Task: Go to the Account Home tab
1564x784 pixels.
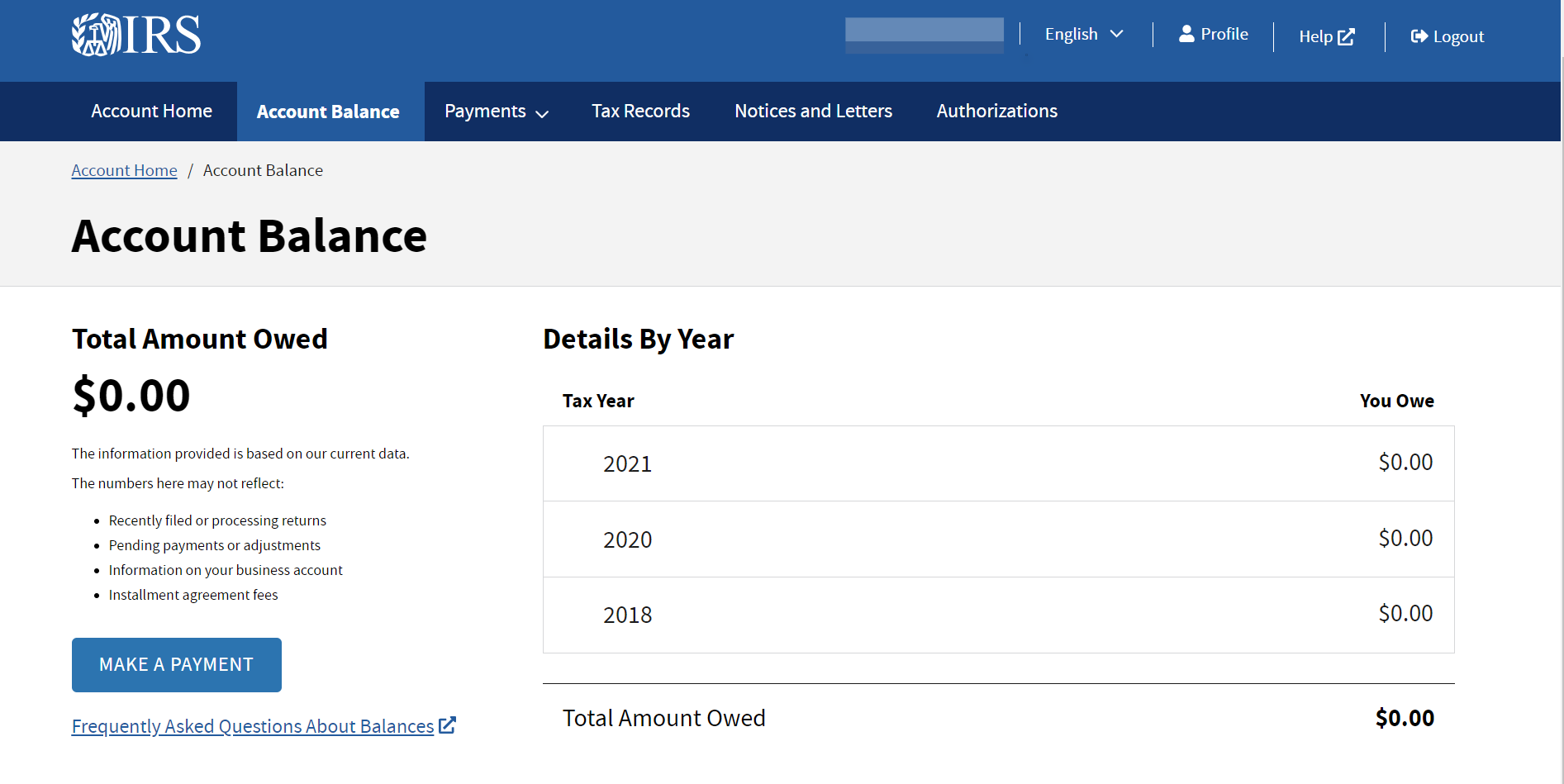Action: tap(152, 112)
